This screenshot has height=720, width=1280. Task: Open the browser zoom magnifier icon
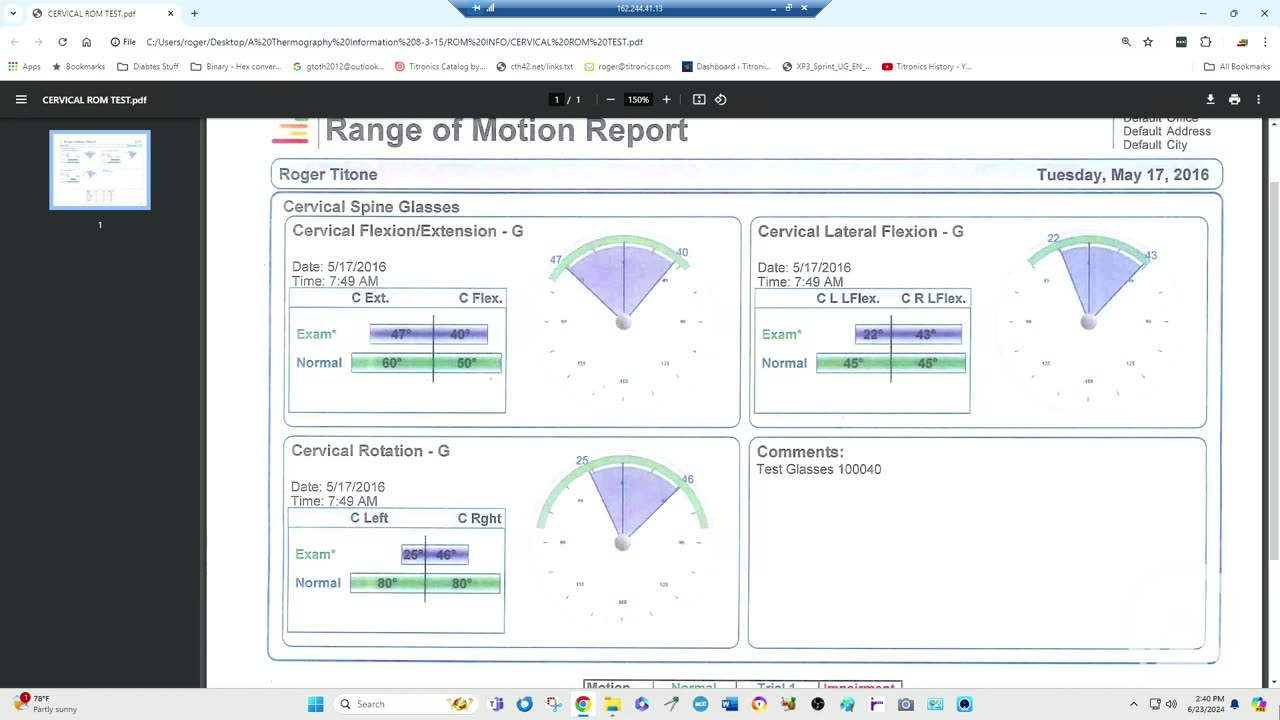[1126, 42]
